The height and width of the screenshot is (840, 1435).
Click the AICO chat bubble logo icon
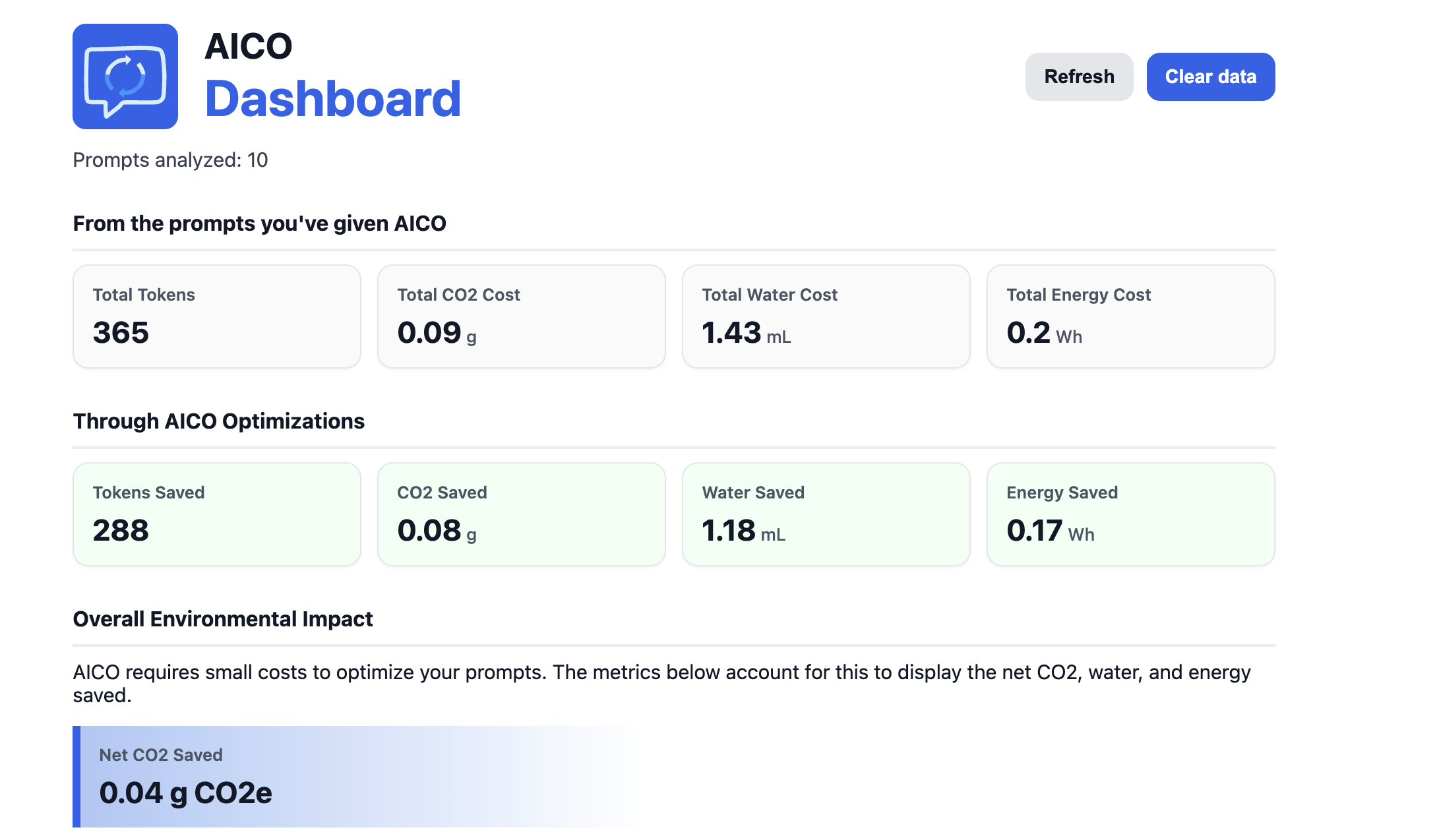(x=125, y=76)
